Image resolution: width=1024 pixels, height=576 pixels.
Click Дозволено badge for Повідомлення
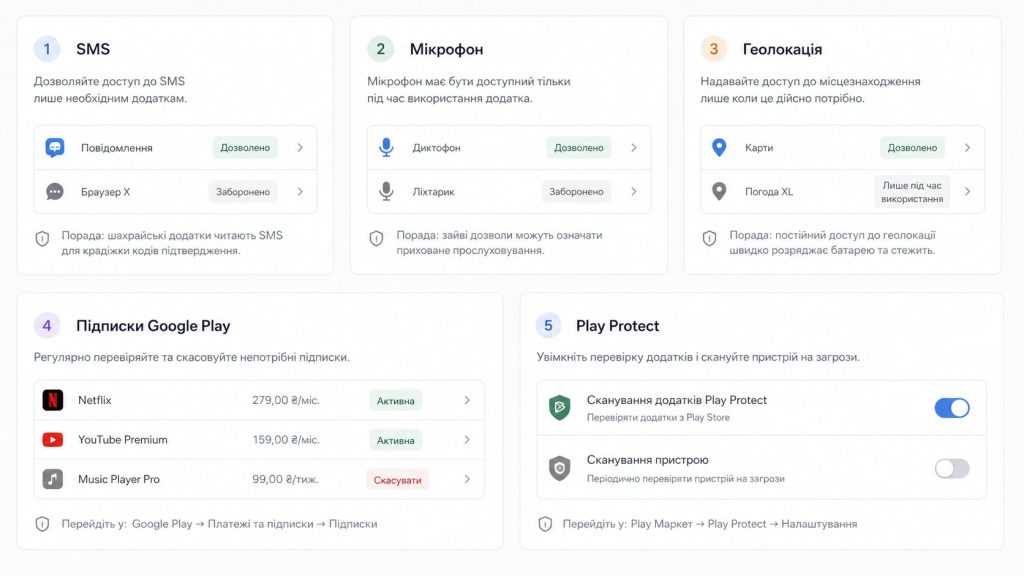pos(245,148)
